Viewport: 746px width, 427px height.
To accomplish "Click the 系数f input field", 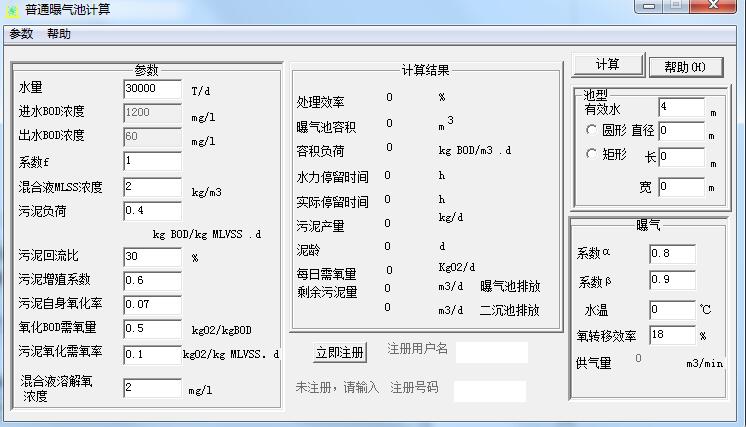I will point(152,162).
